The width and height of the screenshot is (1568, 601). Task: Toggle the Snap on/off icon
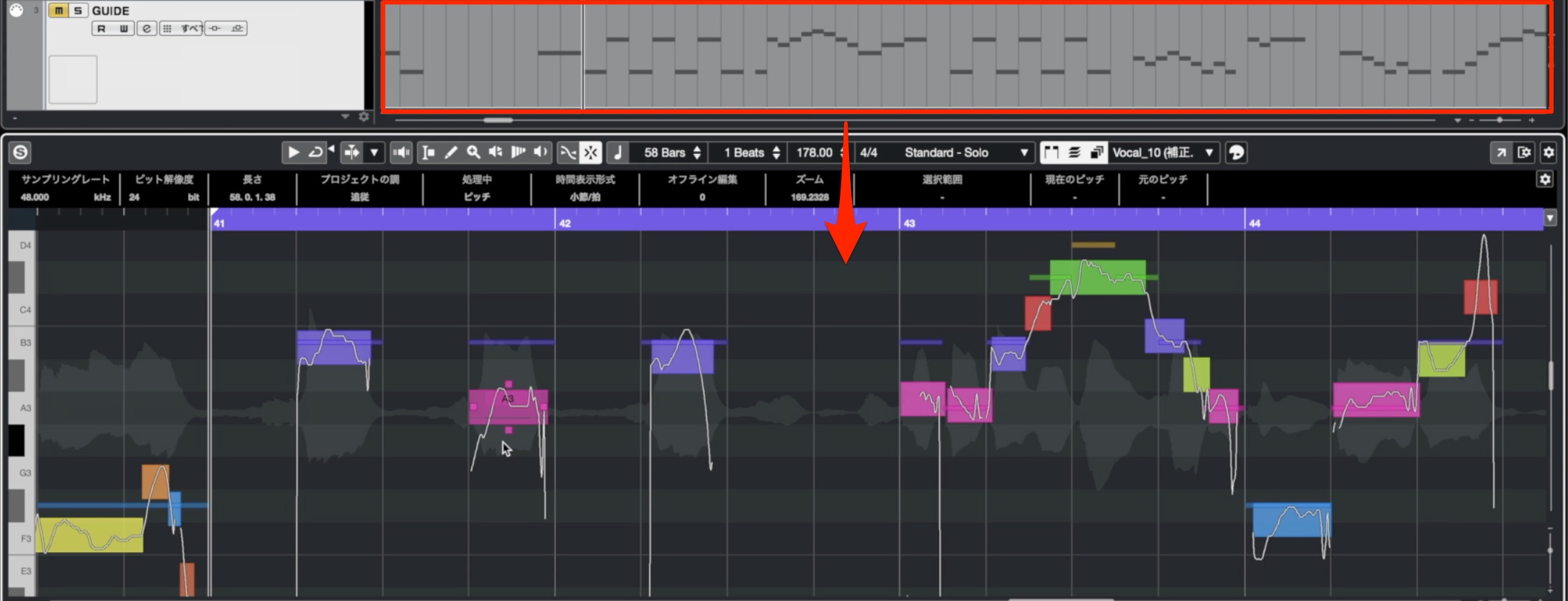[x=591, y=152]
